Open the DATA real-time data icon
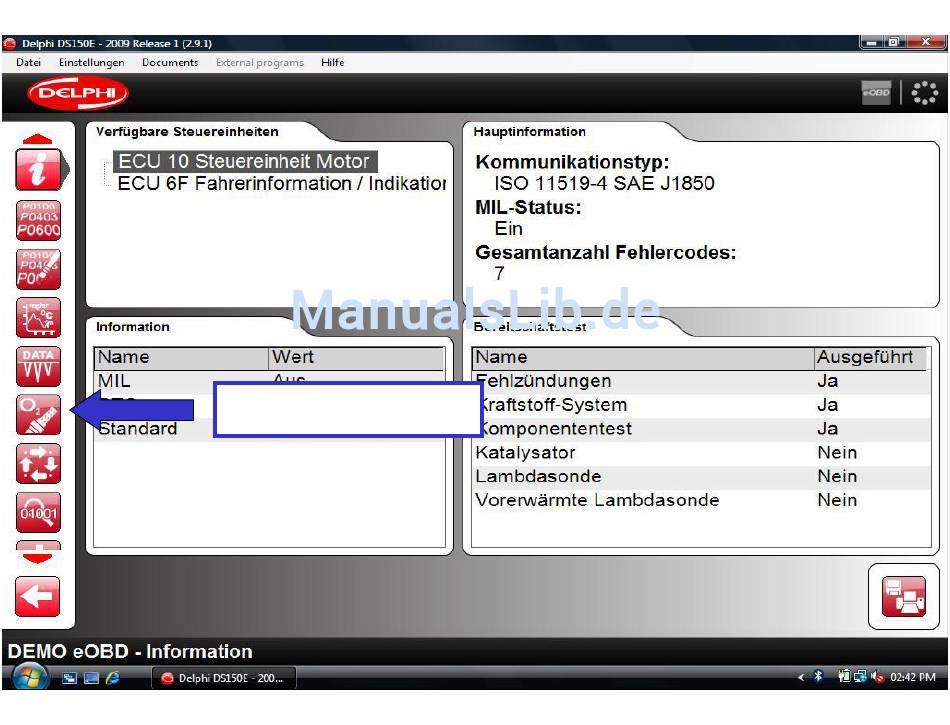Image resolution: width=950 pixels, height=725 pixels. 38,366
